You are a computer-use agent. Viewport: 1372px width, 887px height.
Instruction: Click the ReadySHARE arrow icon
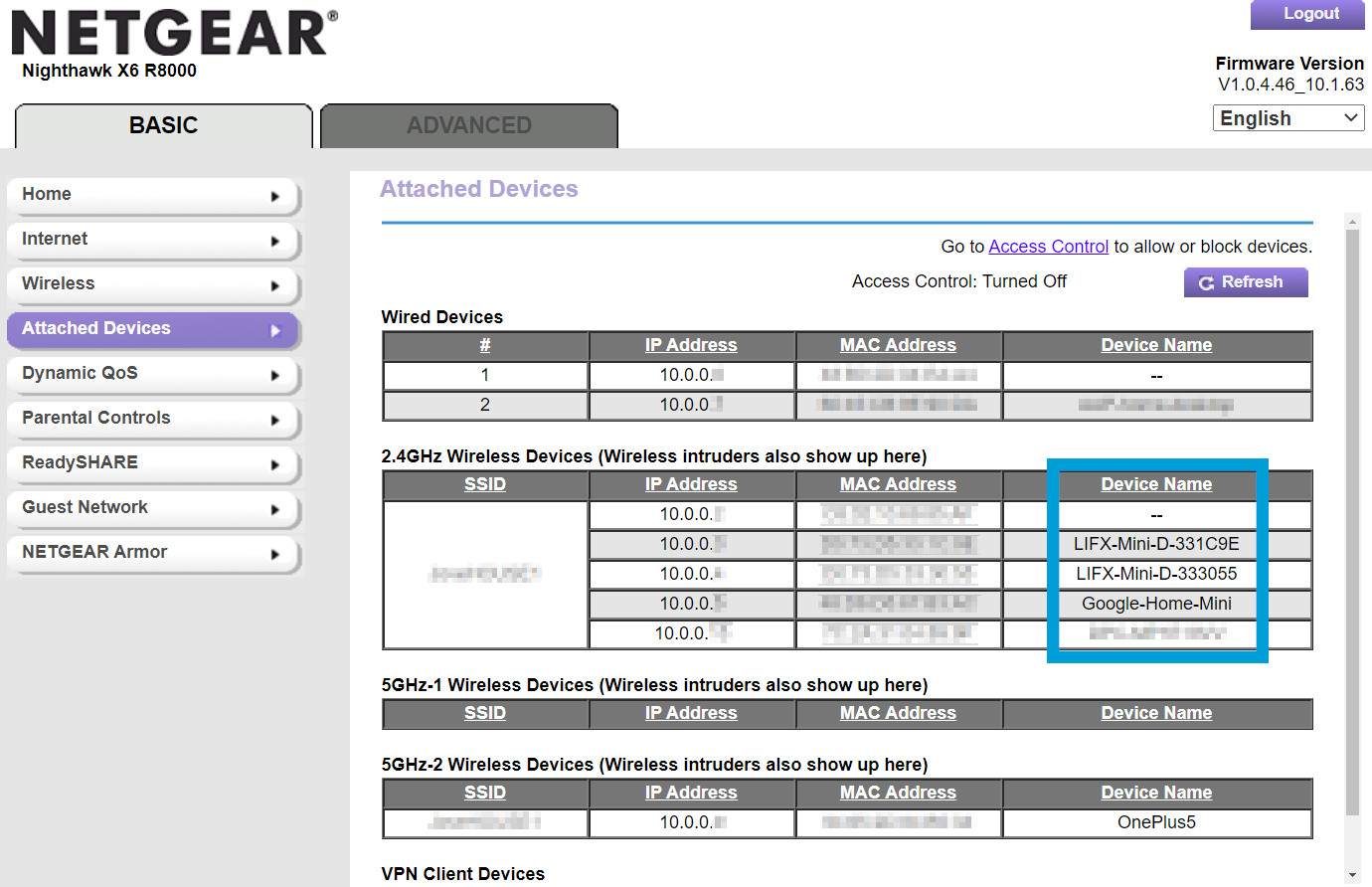tap(275, 465)
